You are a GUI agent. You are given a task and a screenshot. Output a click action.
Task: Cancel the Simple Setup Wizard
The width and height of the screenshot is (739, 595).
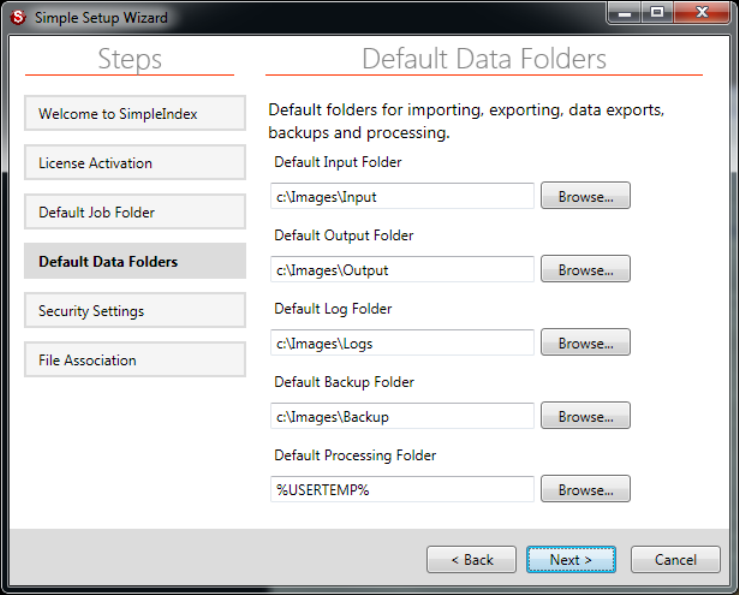tap(675, 560)
